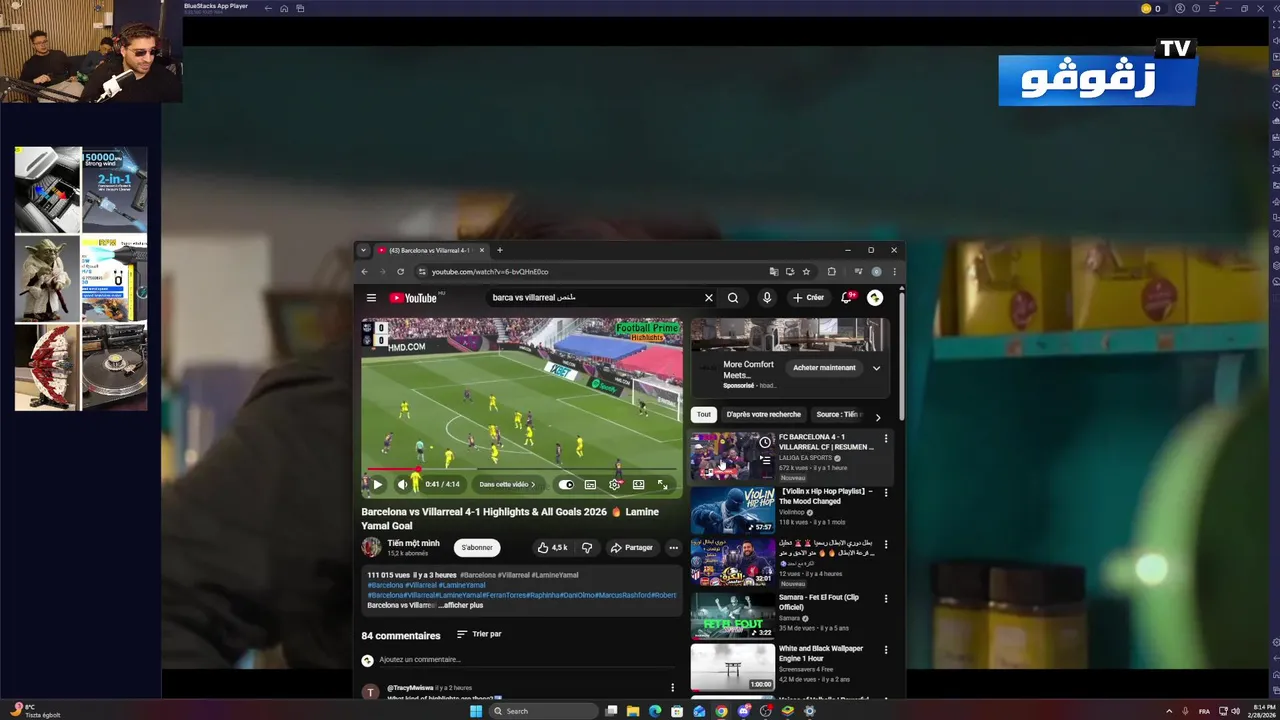Image resolution: width=1280 pixels, height=720 pixels.
Task: Like the video showing 4,5 k
Action: pos(552,547)
